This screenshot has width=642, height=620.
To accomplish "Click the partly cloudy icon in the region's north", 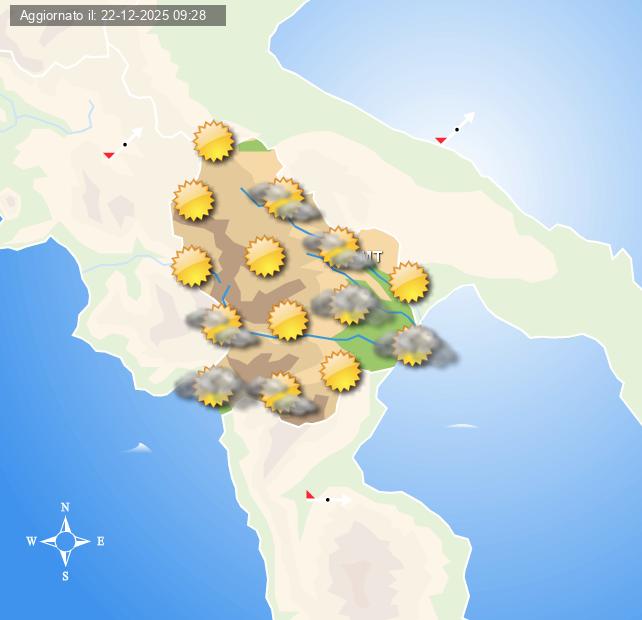I will (x=284, y=199).
